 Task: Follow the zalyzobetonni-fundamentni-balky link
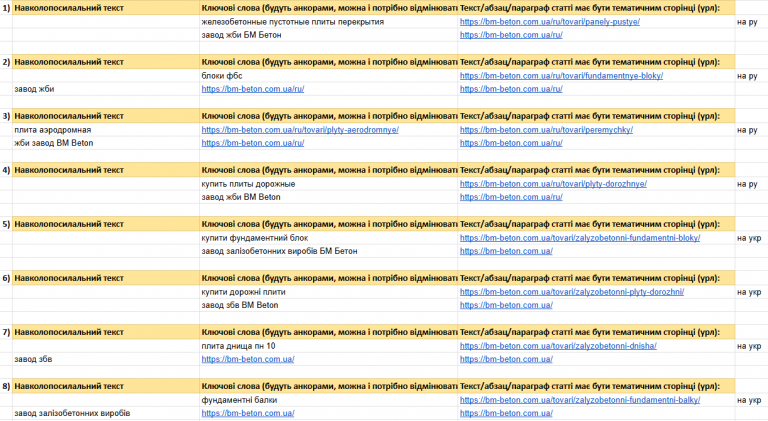[x=580, y=400]
